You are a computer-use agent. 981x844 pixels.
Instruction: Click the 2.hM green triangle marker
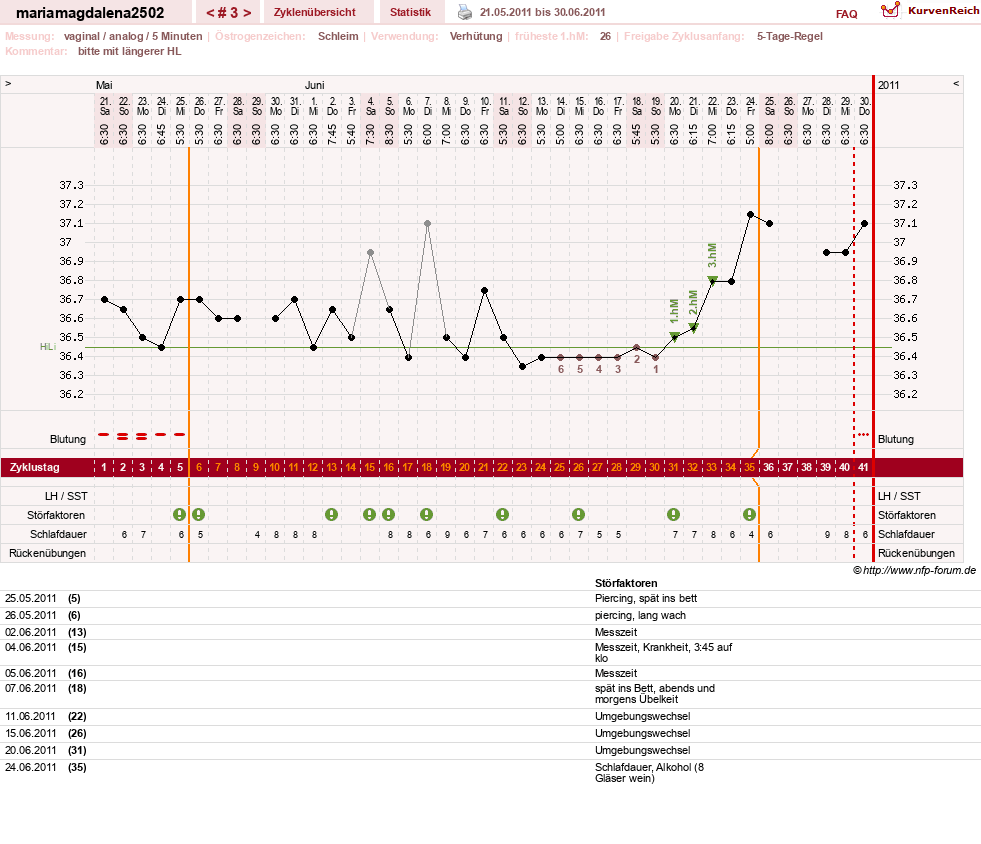pyautogui.click(x=693, y=327)
